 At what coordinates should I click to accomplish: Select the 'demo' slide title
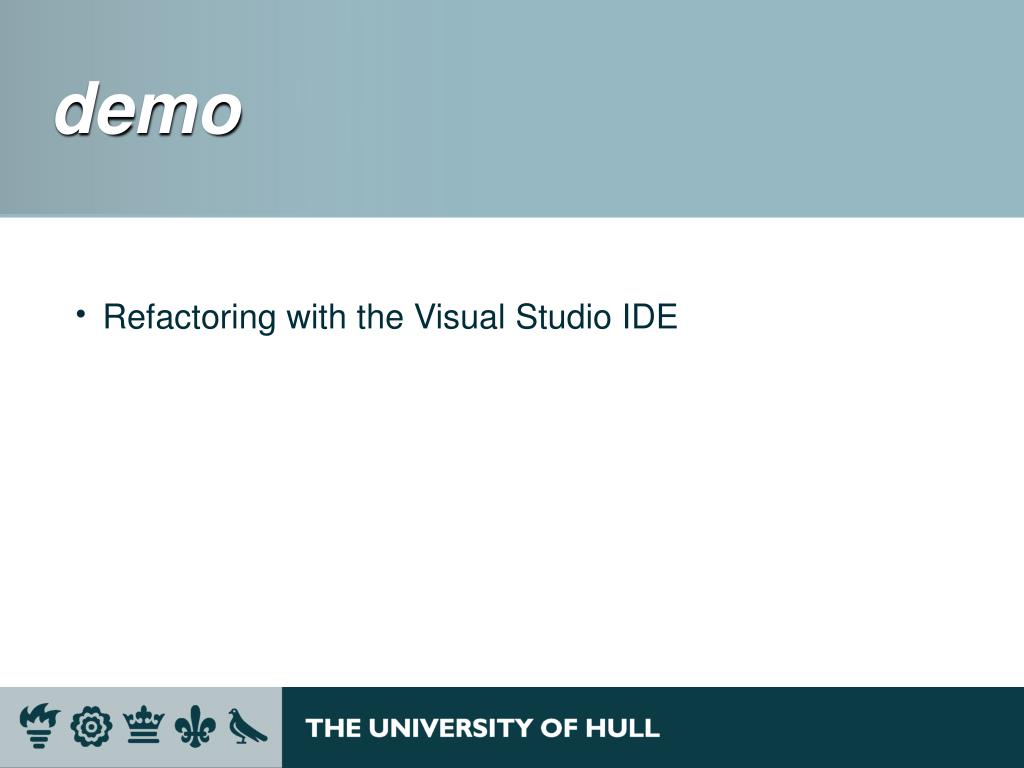point(148,108)
